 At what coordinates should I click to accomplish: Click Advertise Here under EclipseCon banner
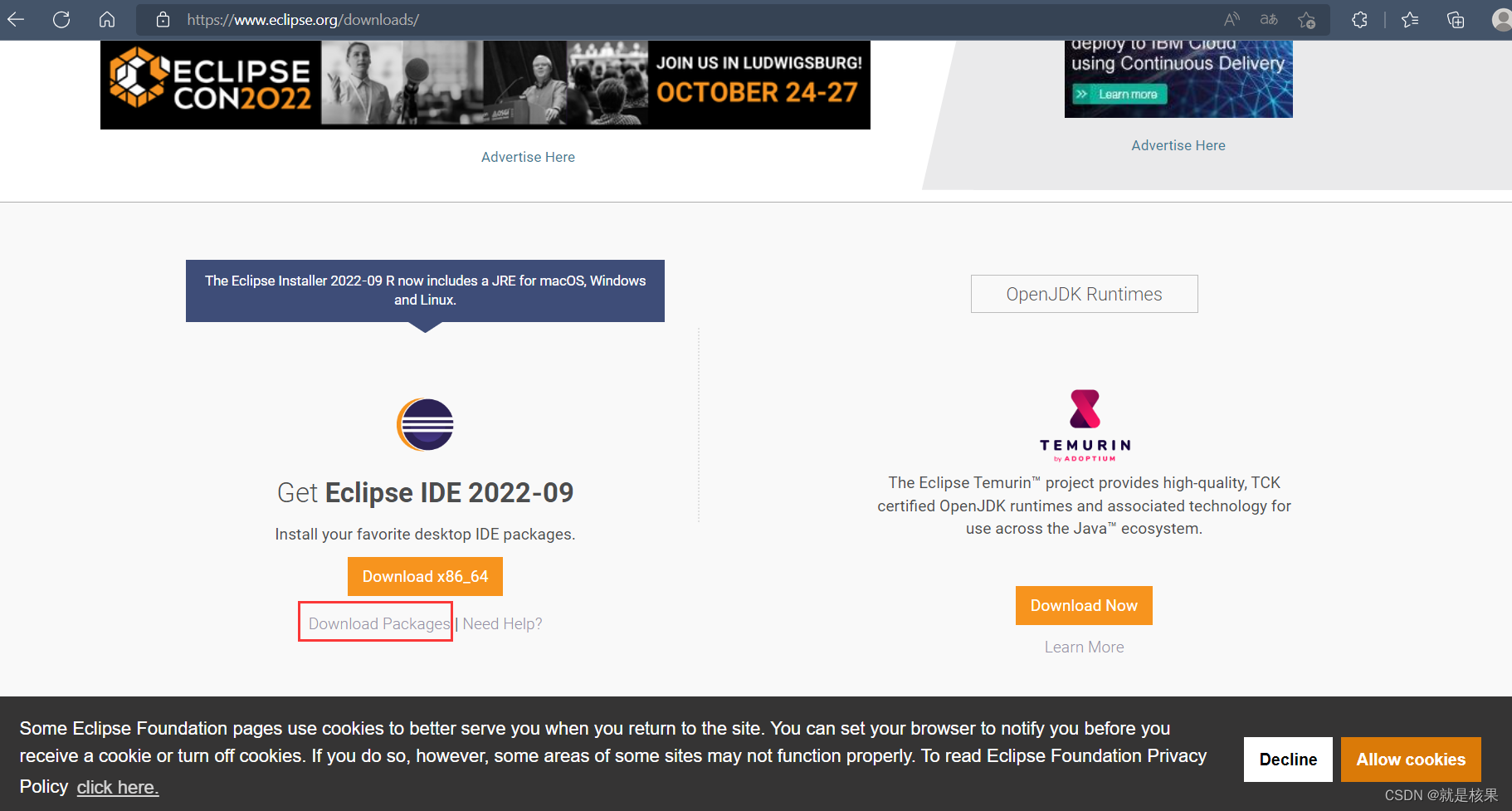[x=528, y=157]
